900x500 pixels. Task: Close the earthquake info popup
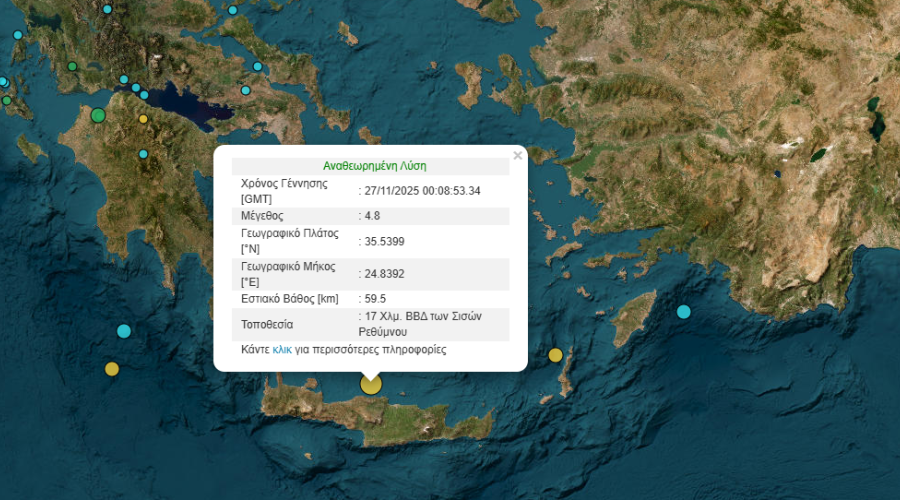tap(517, 156)
